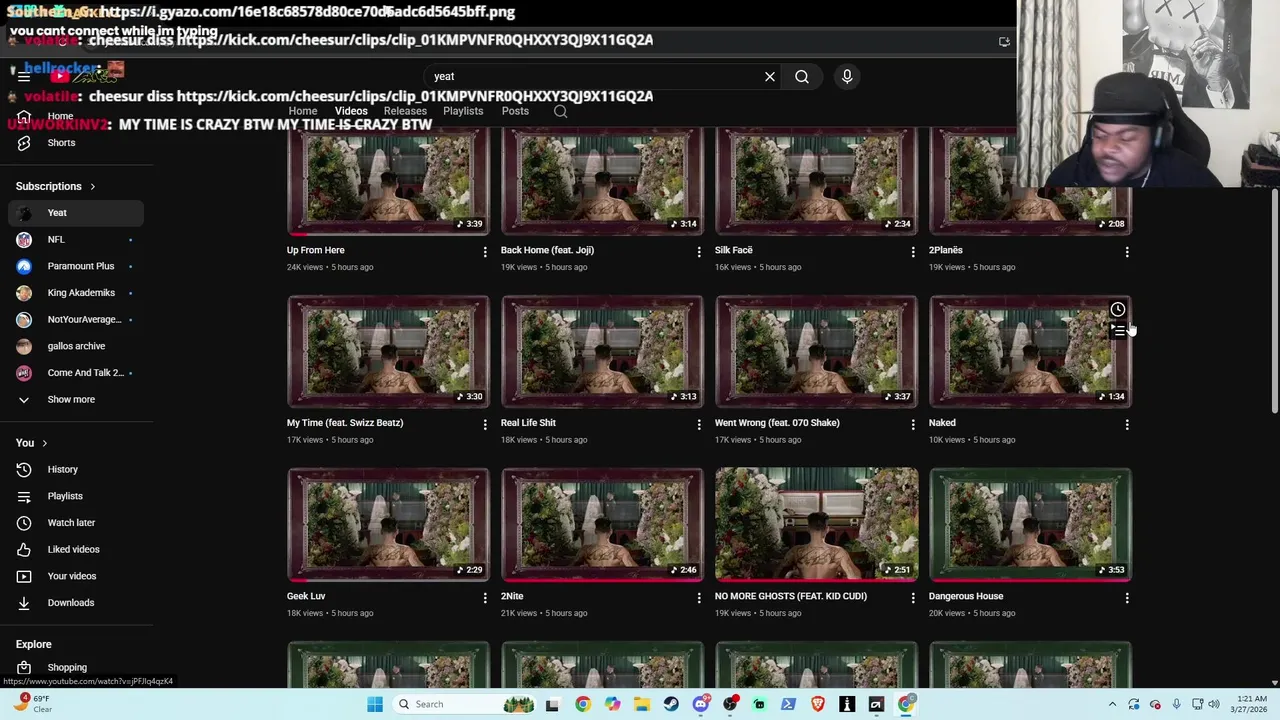This screenshot has height=720, width=1280.
Task: Open the options menu for NO MORE GHOSTS
Action: 913,598
